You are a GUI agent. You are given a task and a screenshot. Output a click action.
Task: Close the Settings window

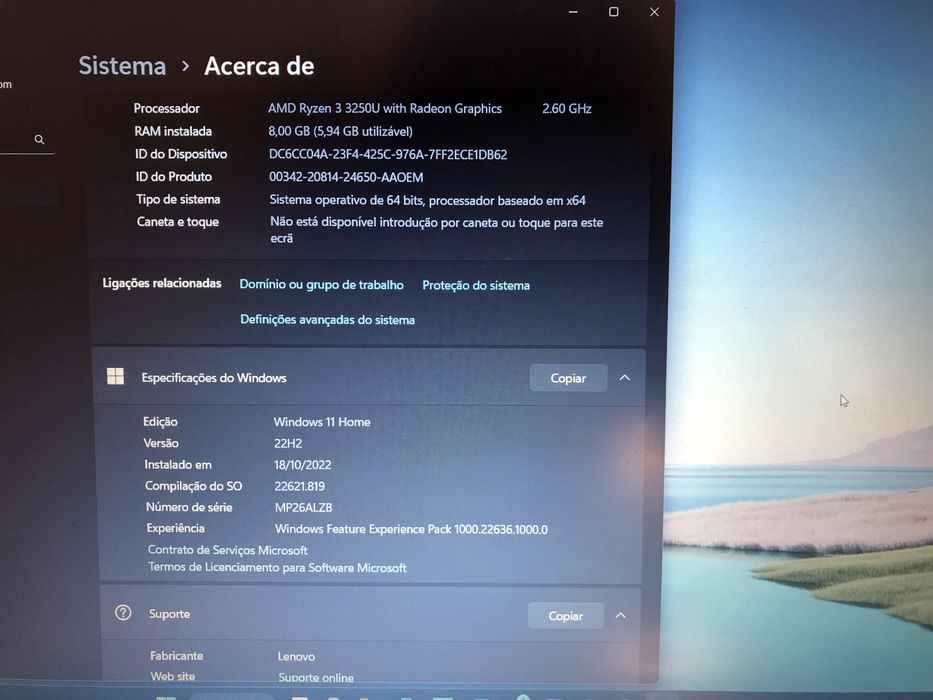(x=654, y=12)
